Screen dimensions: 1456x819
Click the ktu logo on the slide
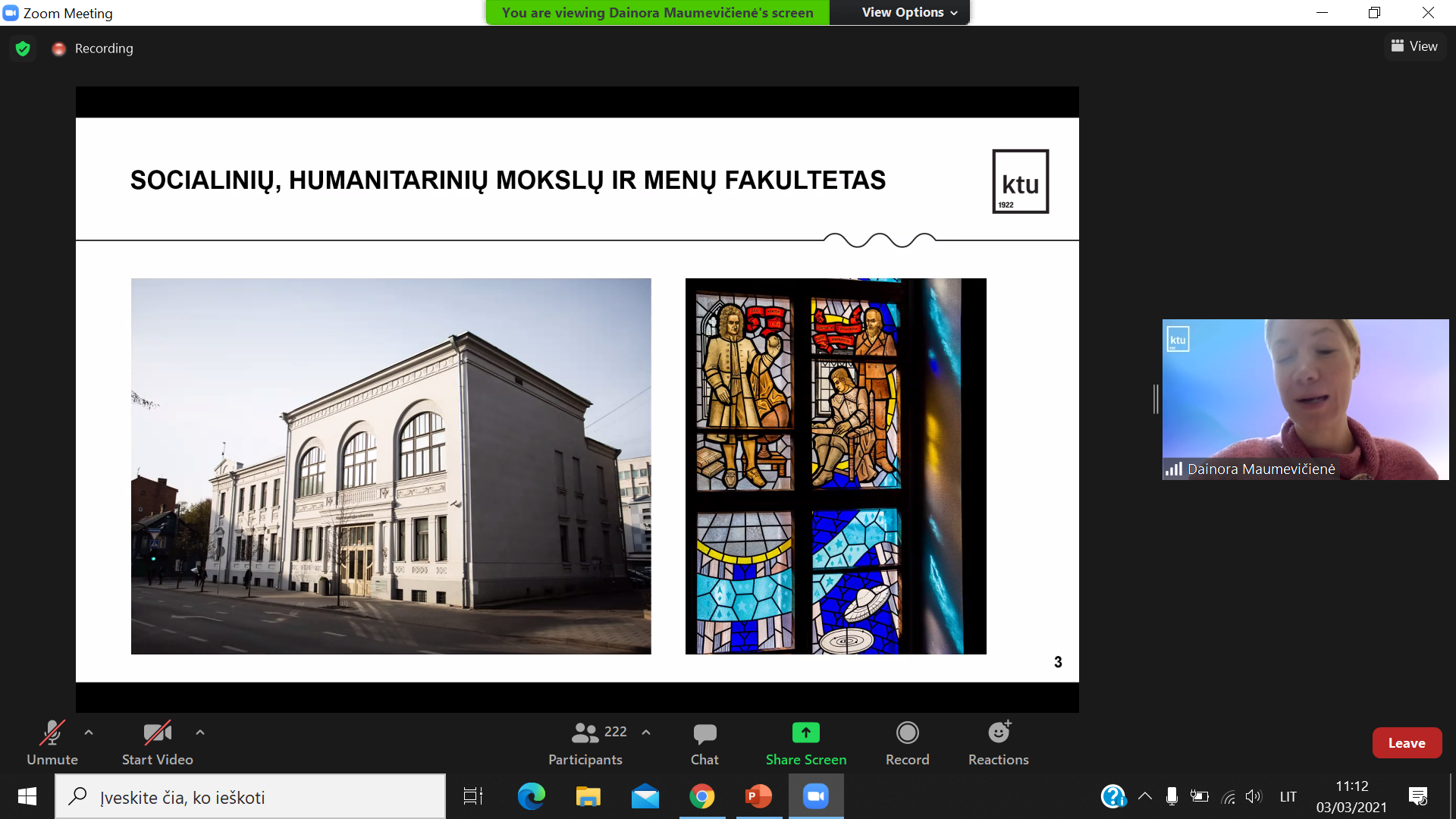click(1021, 181)
